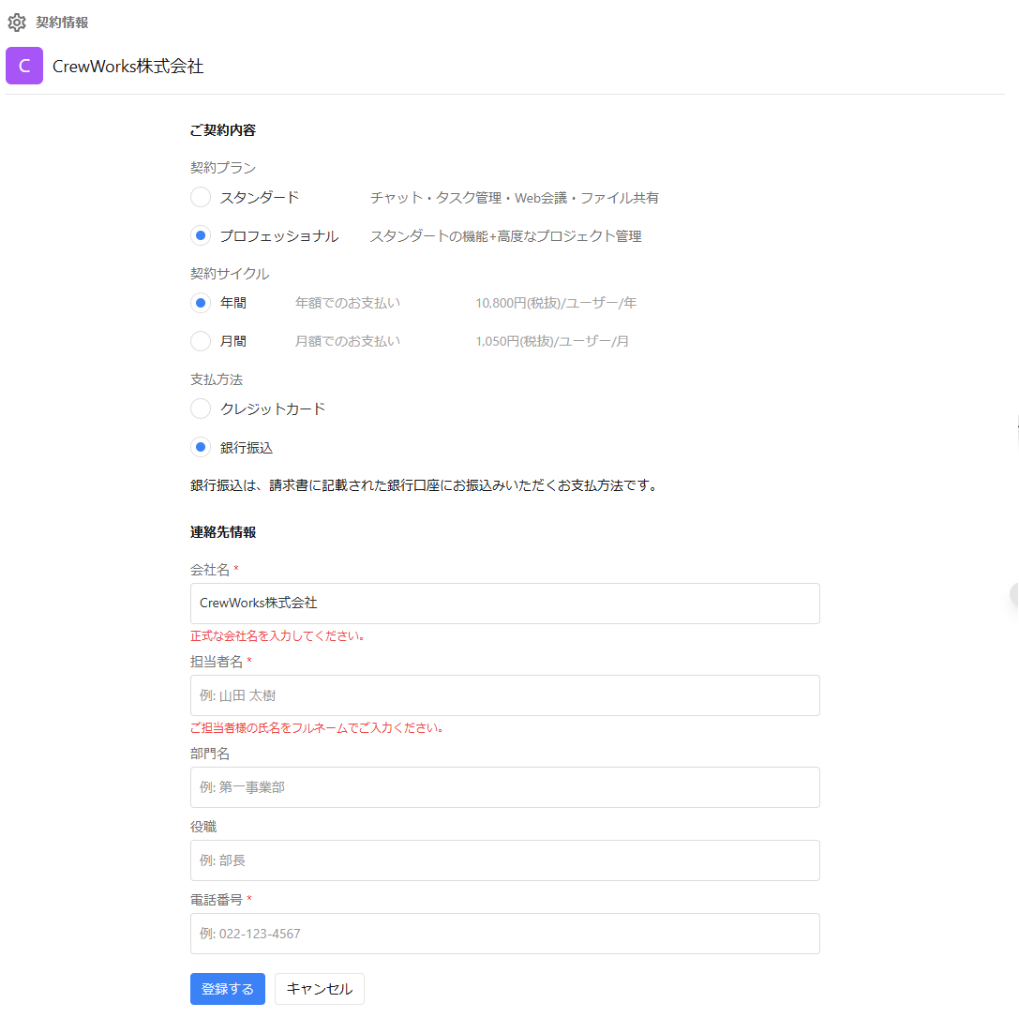Select the スタンダード plan radio button
1019x1018 pixels.
200,197
